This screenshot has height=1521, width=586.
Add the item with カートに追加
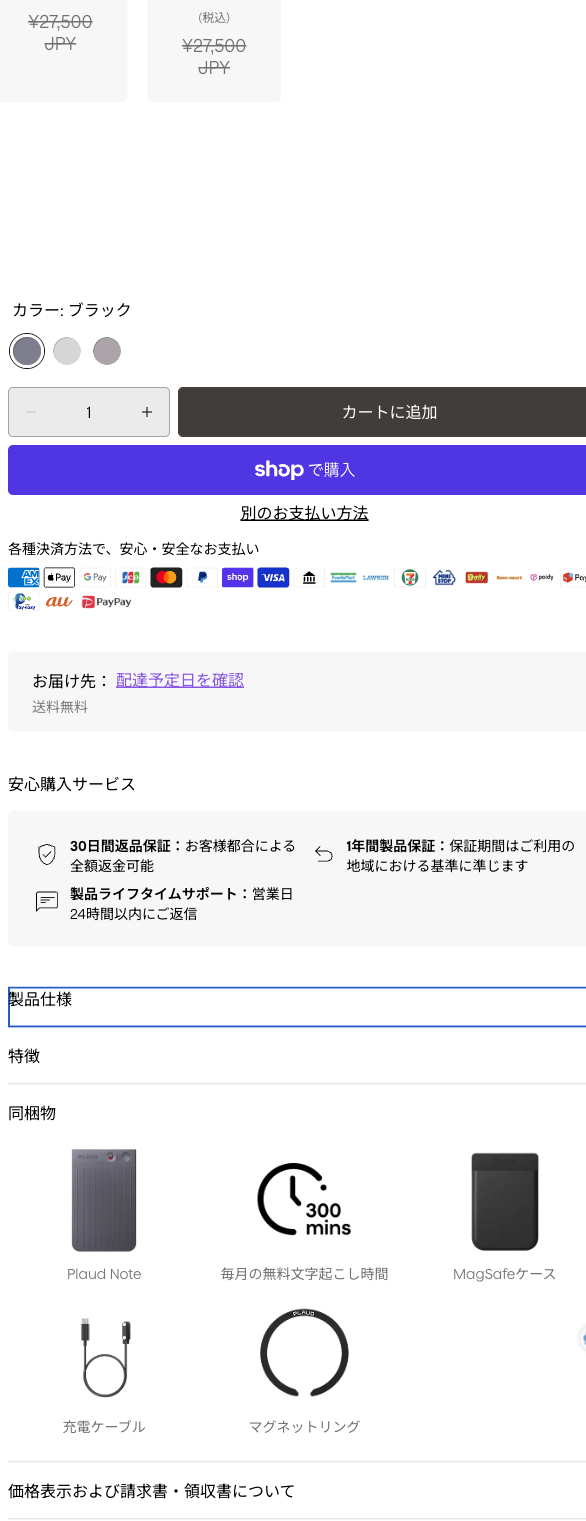coord(382,412)
